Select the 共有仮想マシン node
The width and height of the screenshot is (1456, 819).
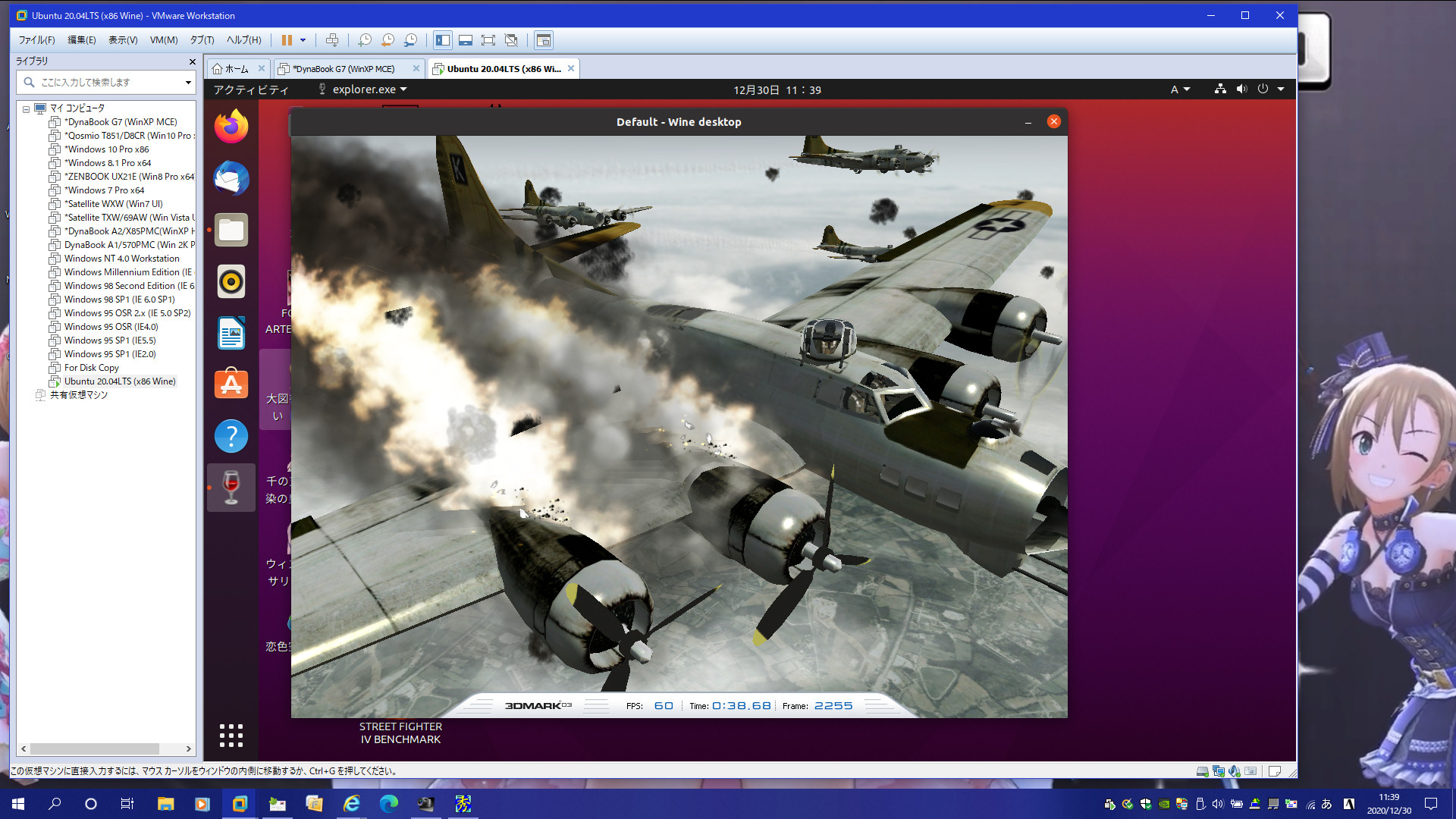coord(72,395)
